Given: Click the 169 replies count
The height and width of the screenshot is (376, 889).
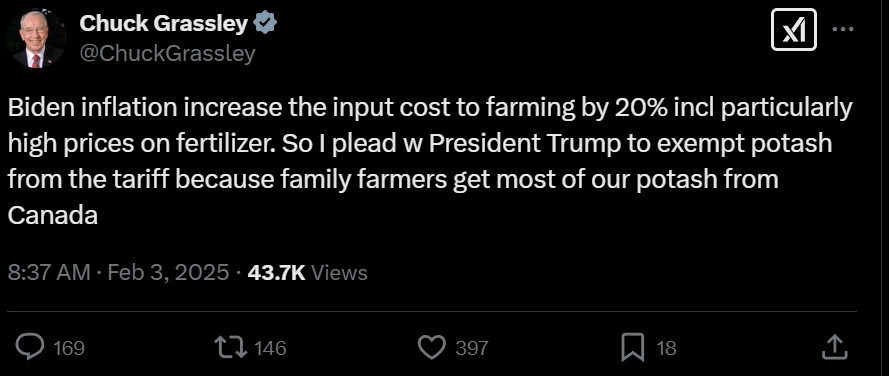Looking at the screenshot, I should tap(69, 348).
